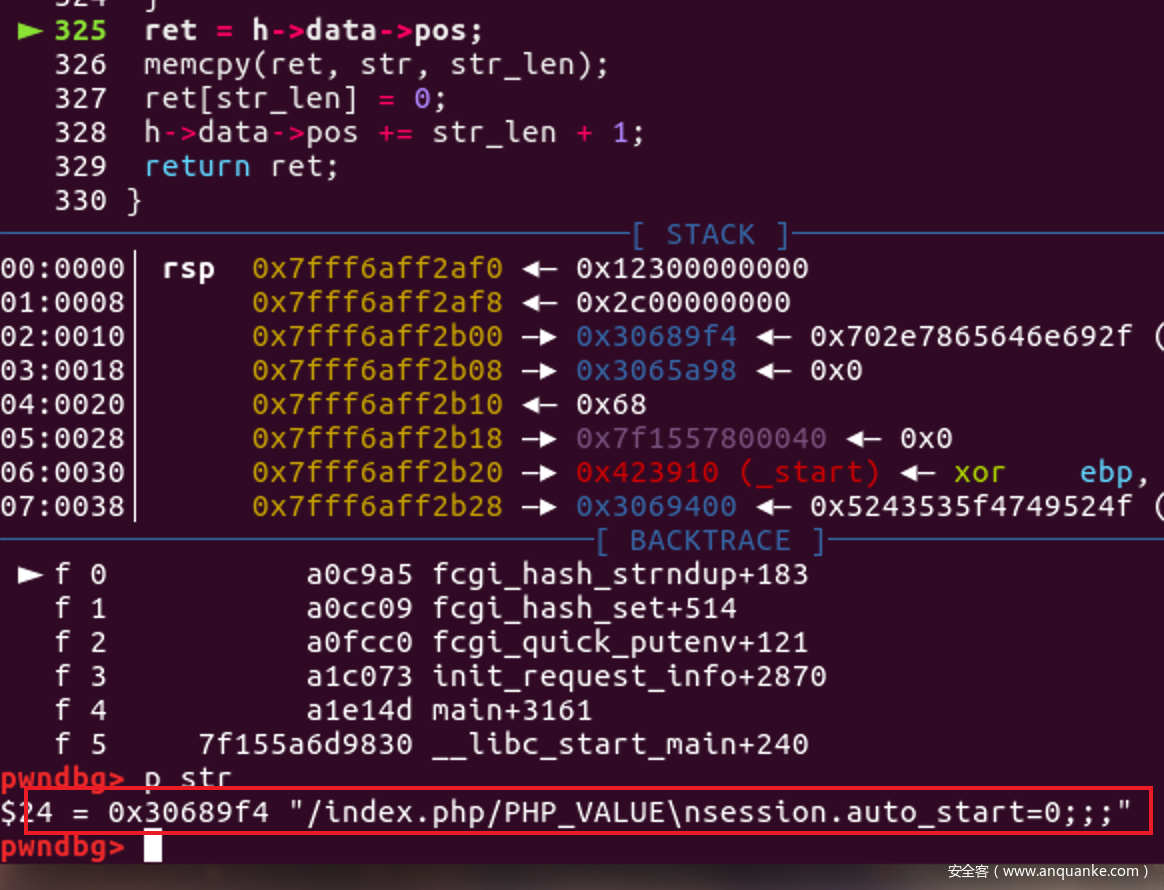1164x890 pixels.
Task: Click the rsp register label
Action: point(189,269)
